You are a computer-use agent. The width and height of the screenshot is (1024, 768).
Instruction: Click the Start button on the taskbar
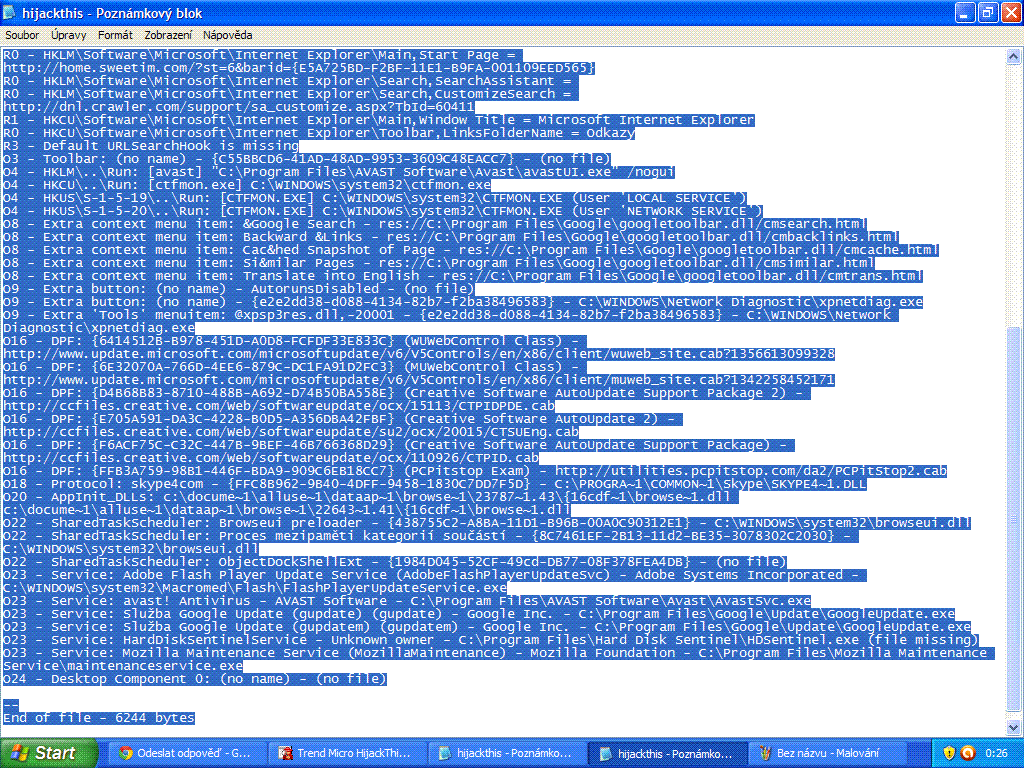(x=49, y=753)
